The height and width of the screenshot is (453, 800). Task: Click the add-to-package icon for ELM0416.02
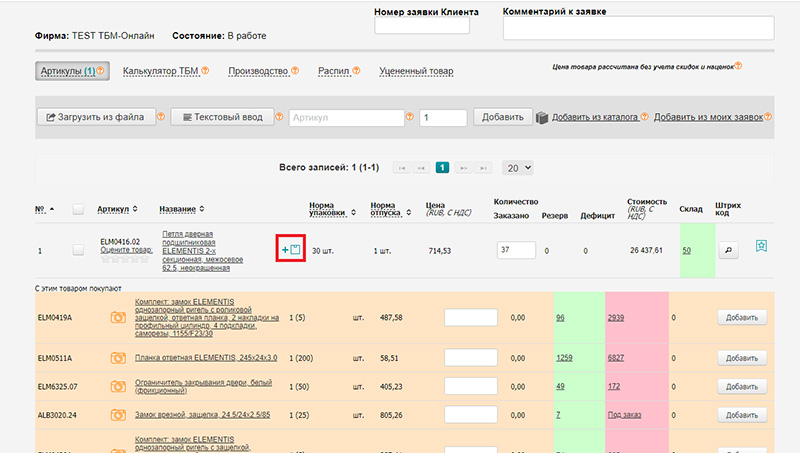click(291, 249)
